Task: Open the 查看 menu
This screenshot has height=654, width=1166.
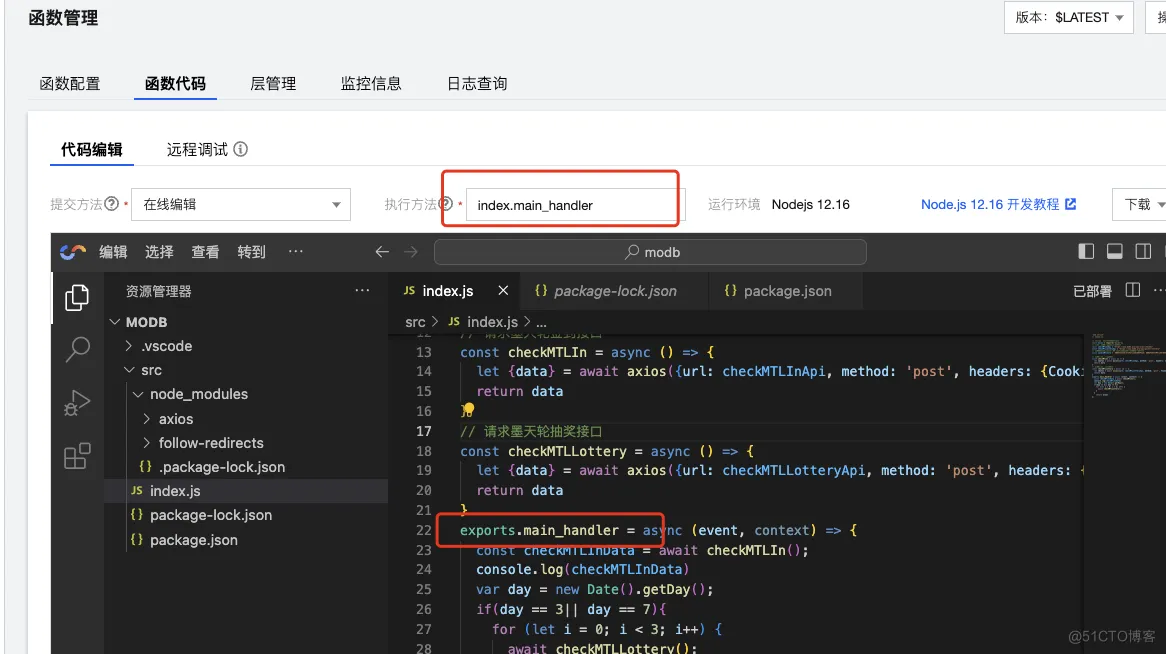Action: 205,252
